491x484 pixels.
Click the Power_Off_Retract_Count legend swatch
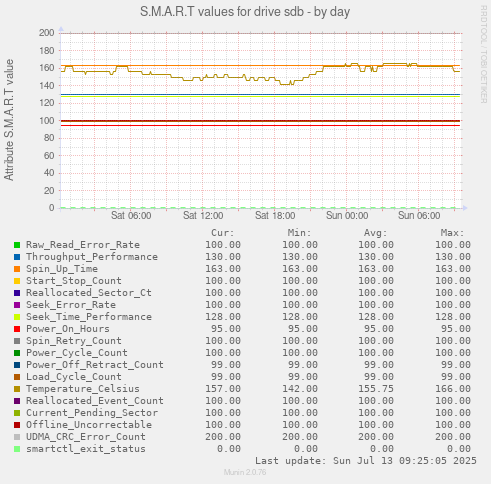click(x=17, y=365)
